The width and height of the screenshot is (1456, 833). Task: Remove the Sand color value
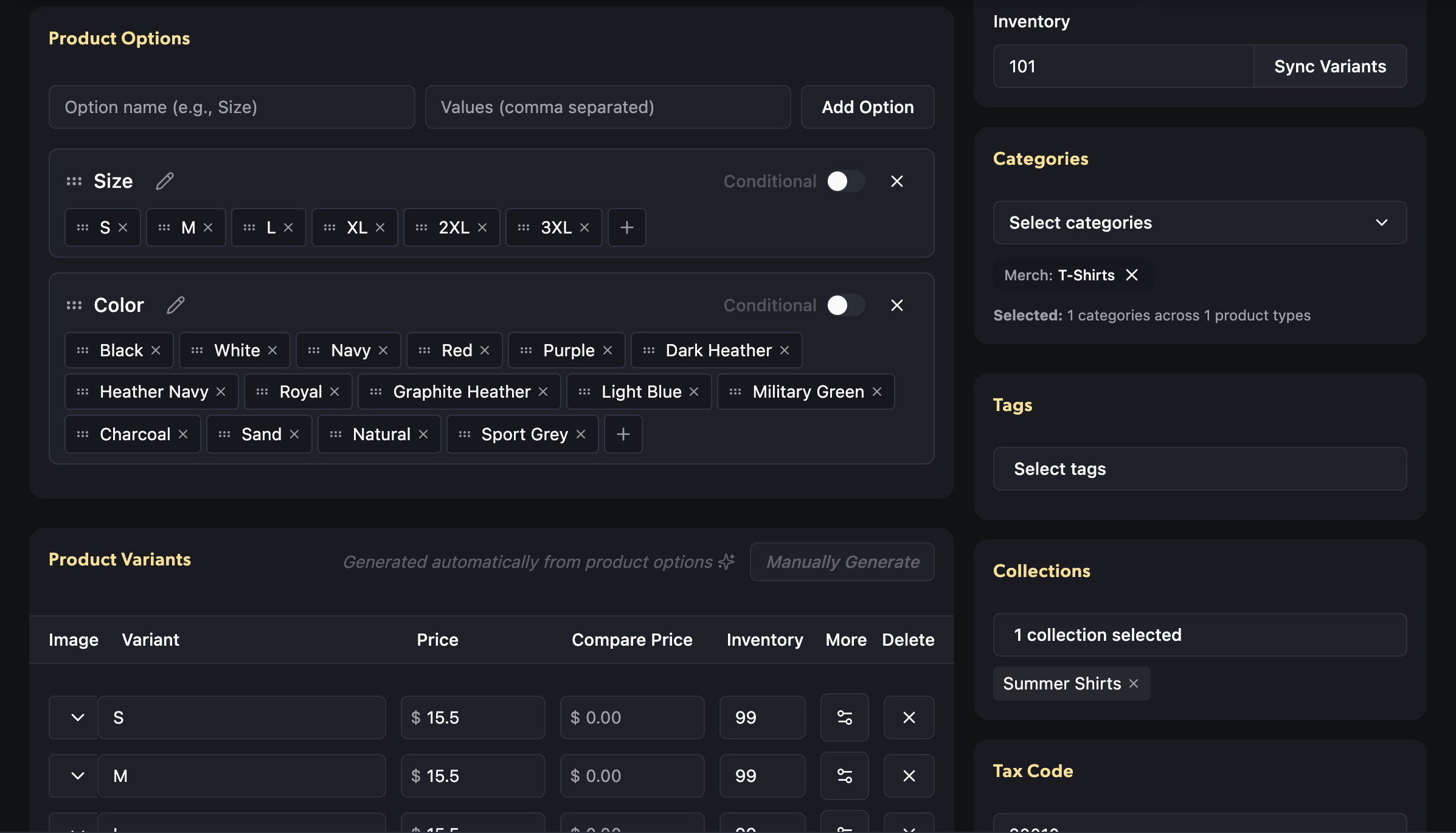click(294, 434)
